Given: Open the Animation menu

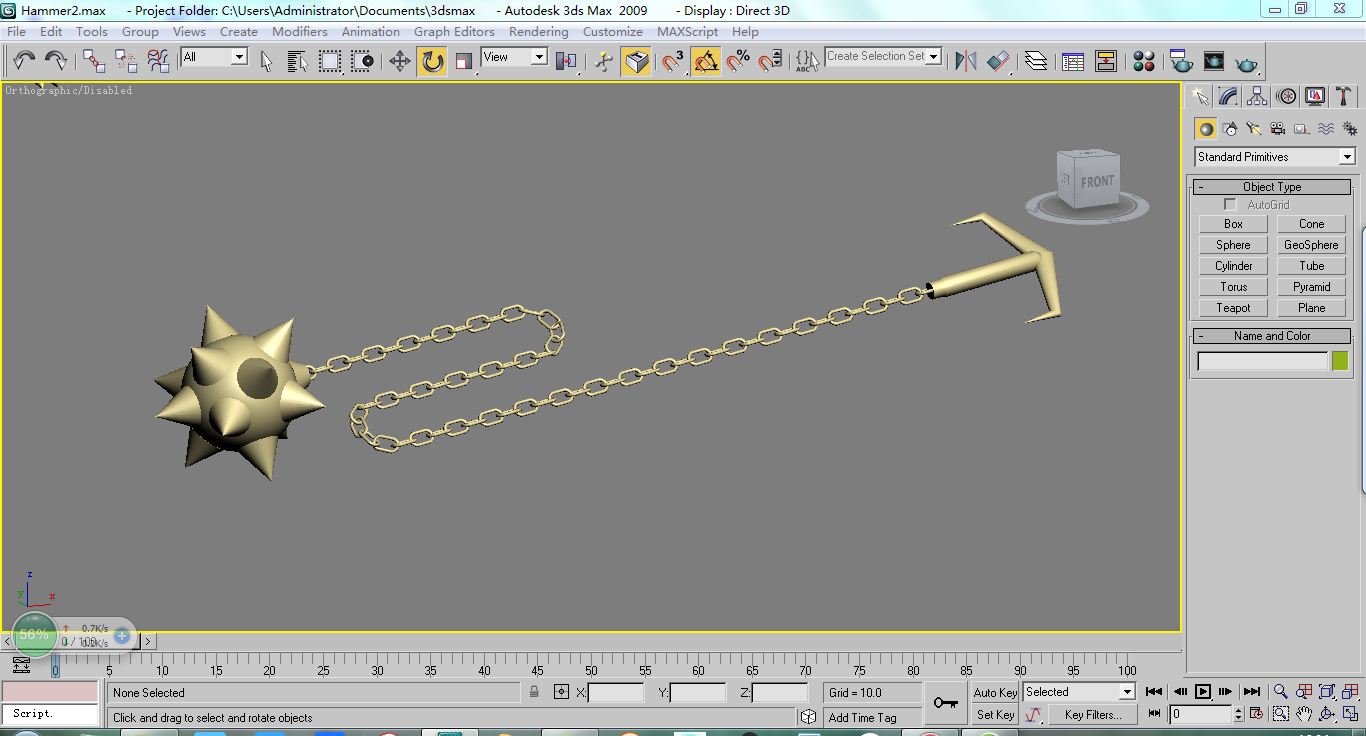Looking at the screenshot, I should click(370, 31).
